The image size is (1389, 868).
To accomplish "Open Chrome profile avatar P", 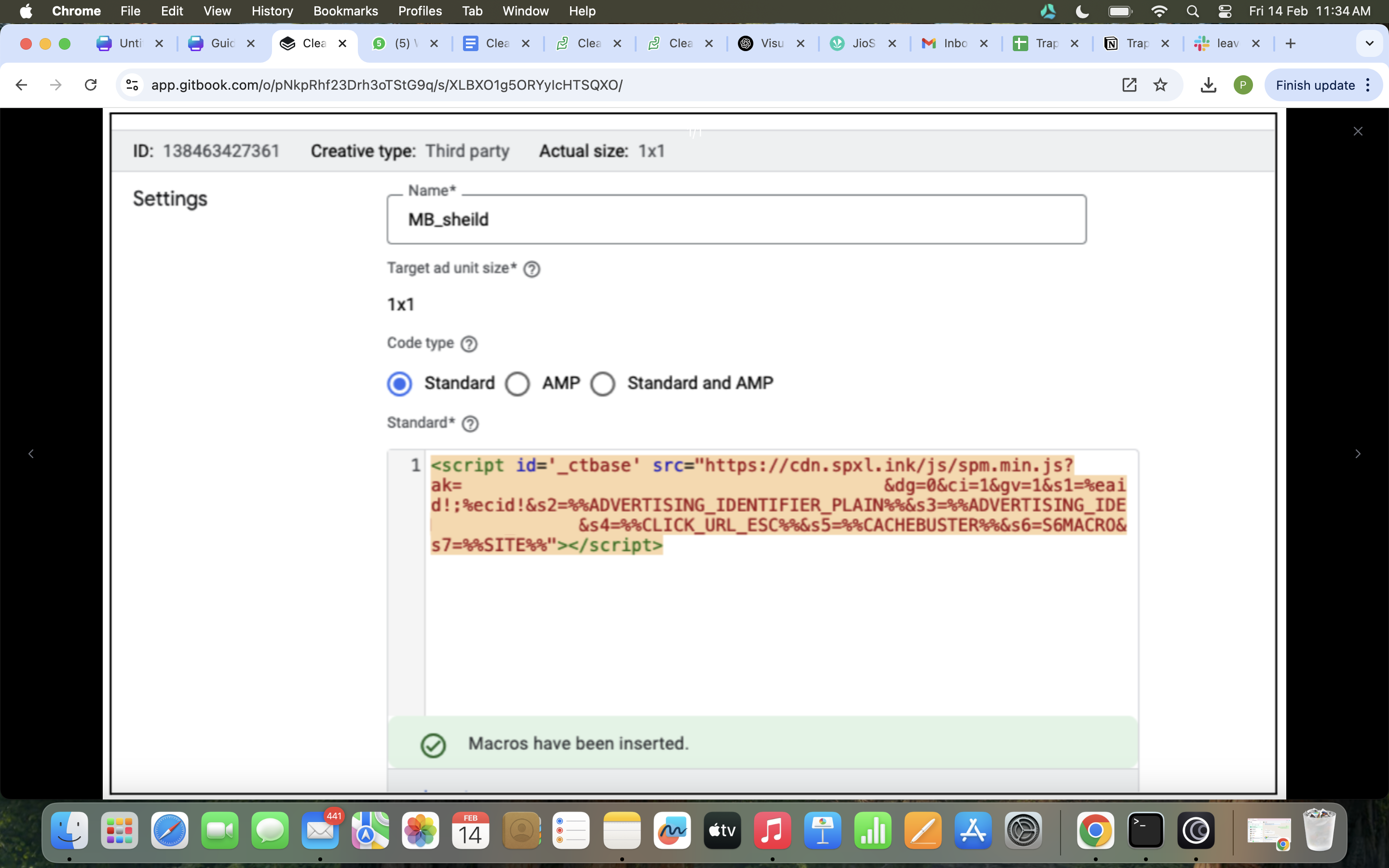I will (1243, 85).
